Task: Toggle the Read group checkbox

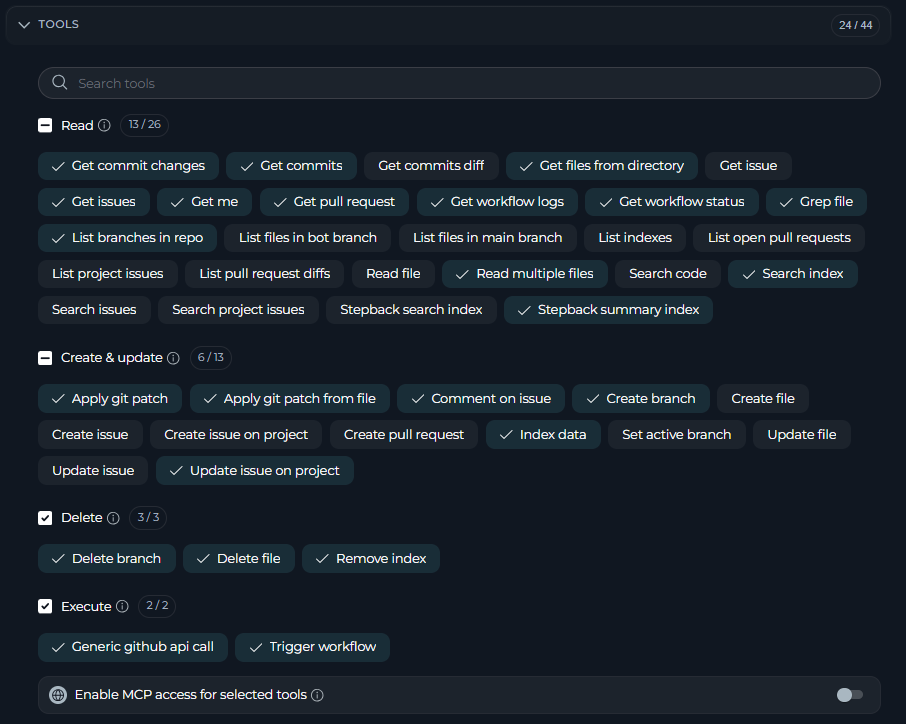Action: 45,125
